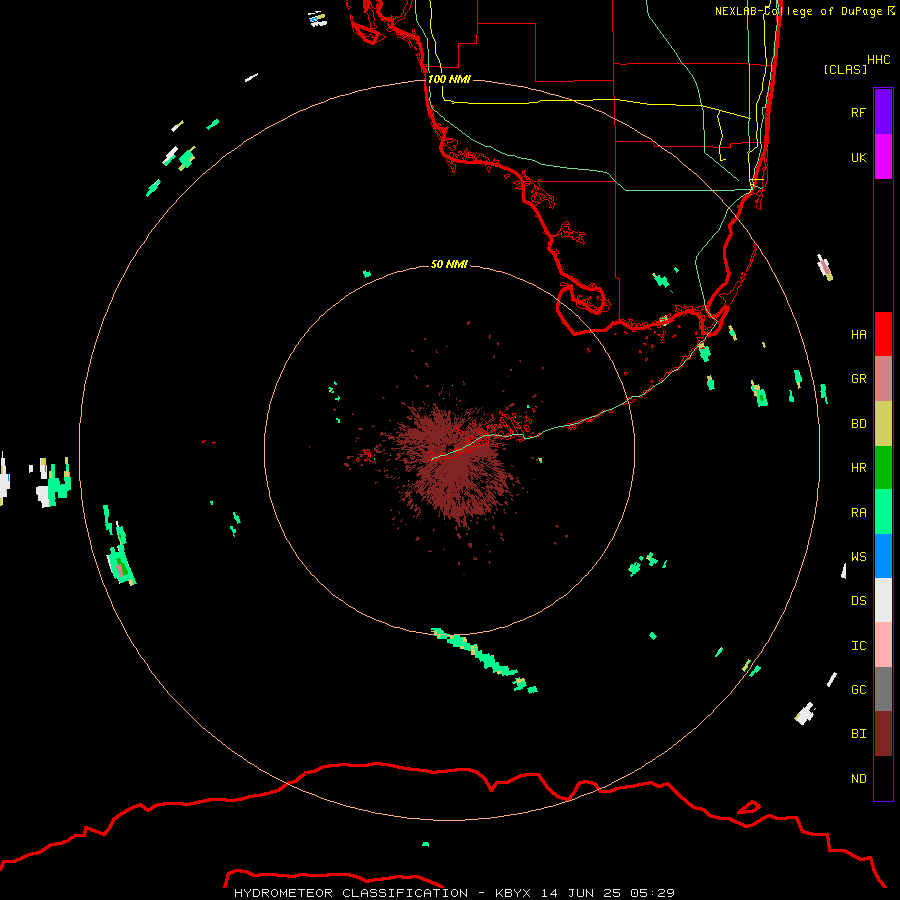Click the [CLAS] units label
Viewport: 900px width, 900px height.
pyautogui.click(x=845, y=69)
